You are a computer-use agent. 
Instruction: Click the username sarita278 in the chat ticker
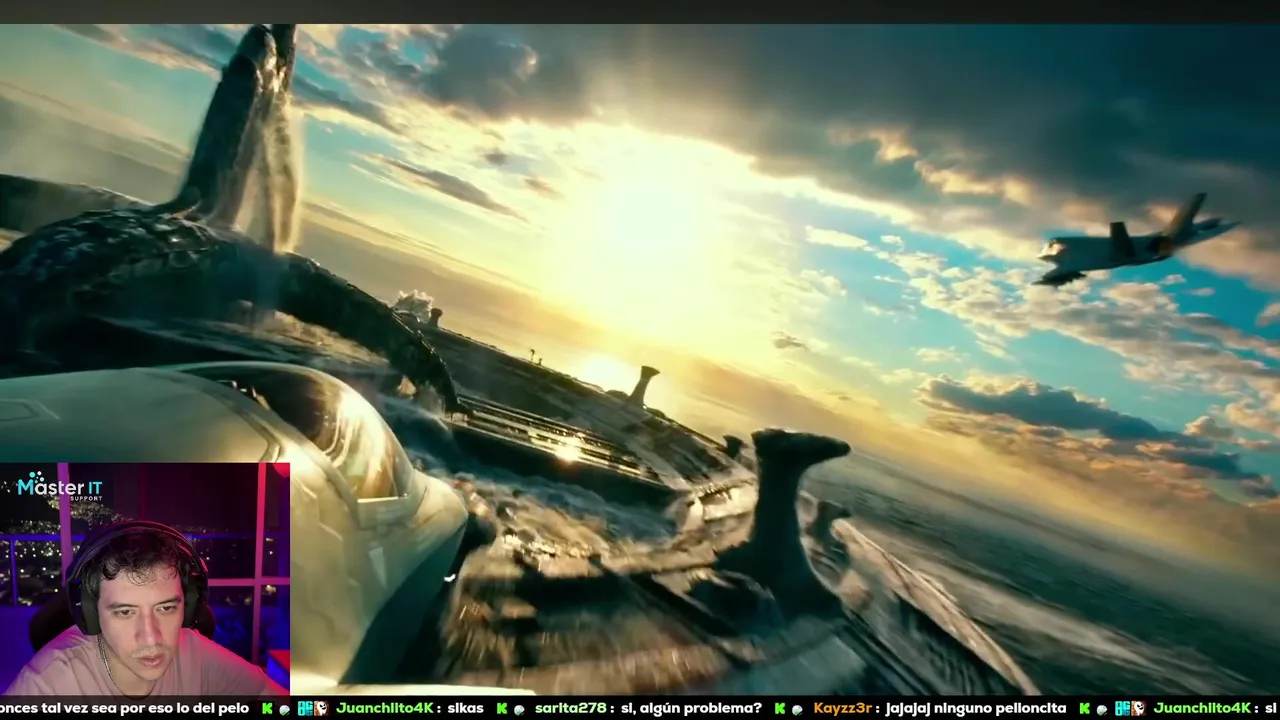[x=569, y=708]
